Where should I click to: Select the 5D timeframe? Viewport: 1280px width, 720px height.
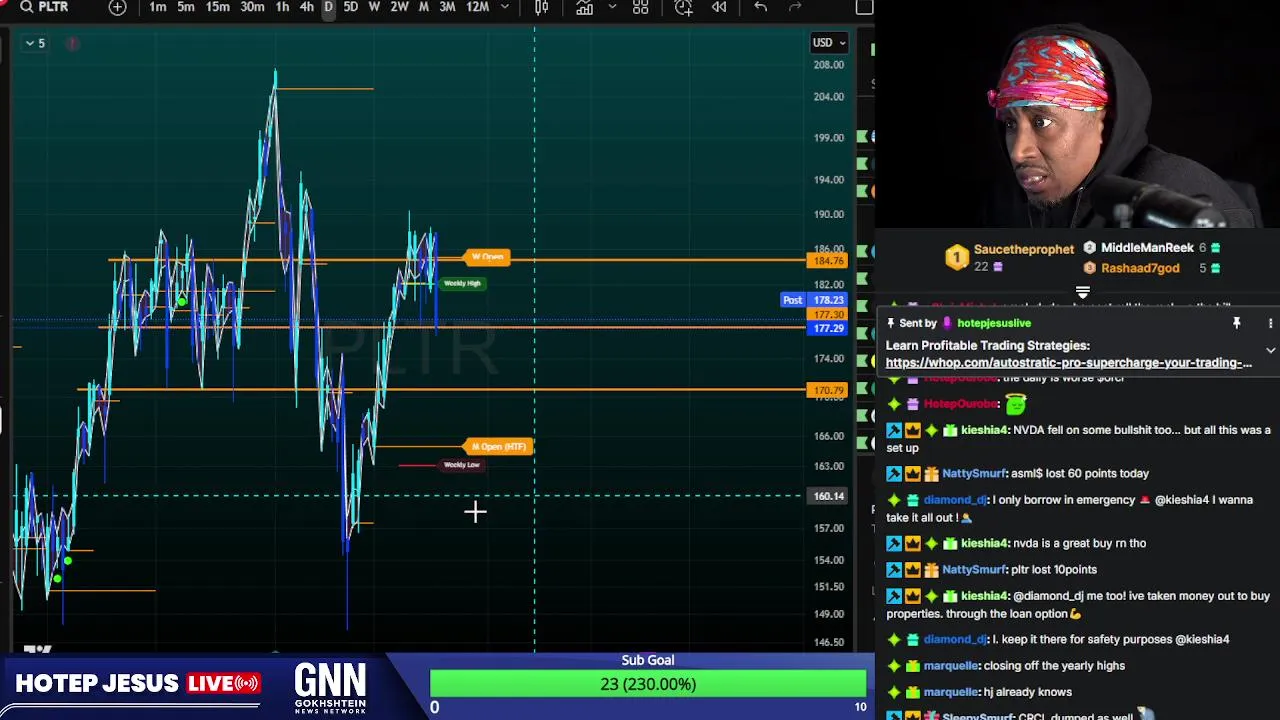(x=350, y=7)
